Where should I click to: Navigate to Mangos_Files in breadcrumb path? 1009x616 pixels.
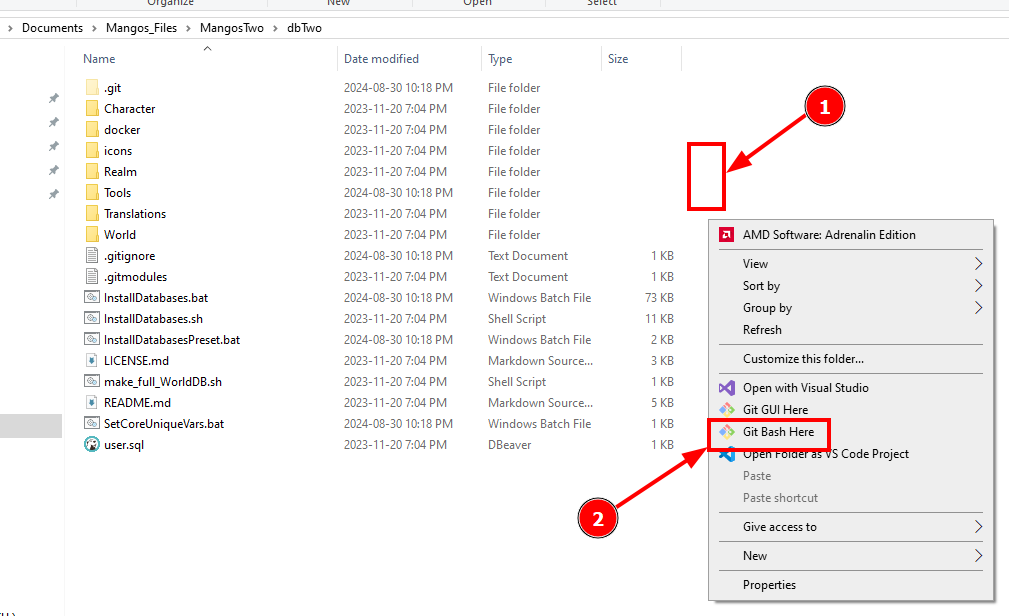[141, 28]
